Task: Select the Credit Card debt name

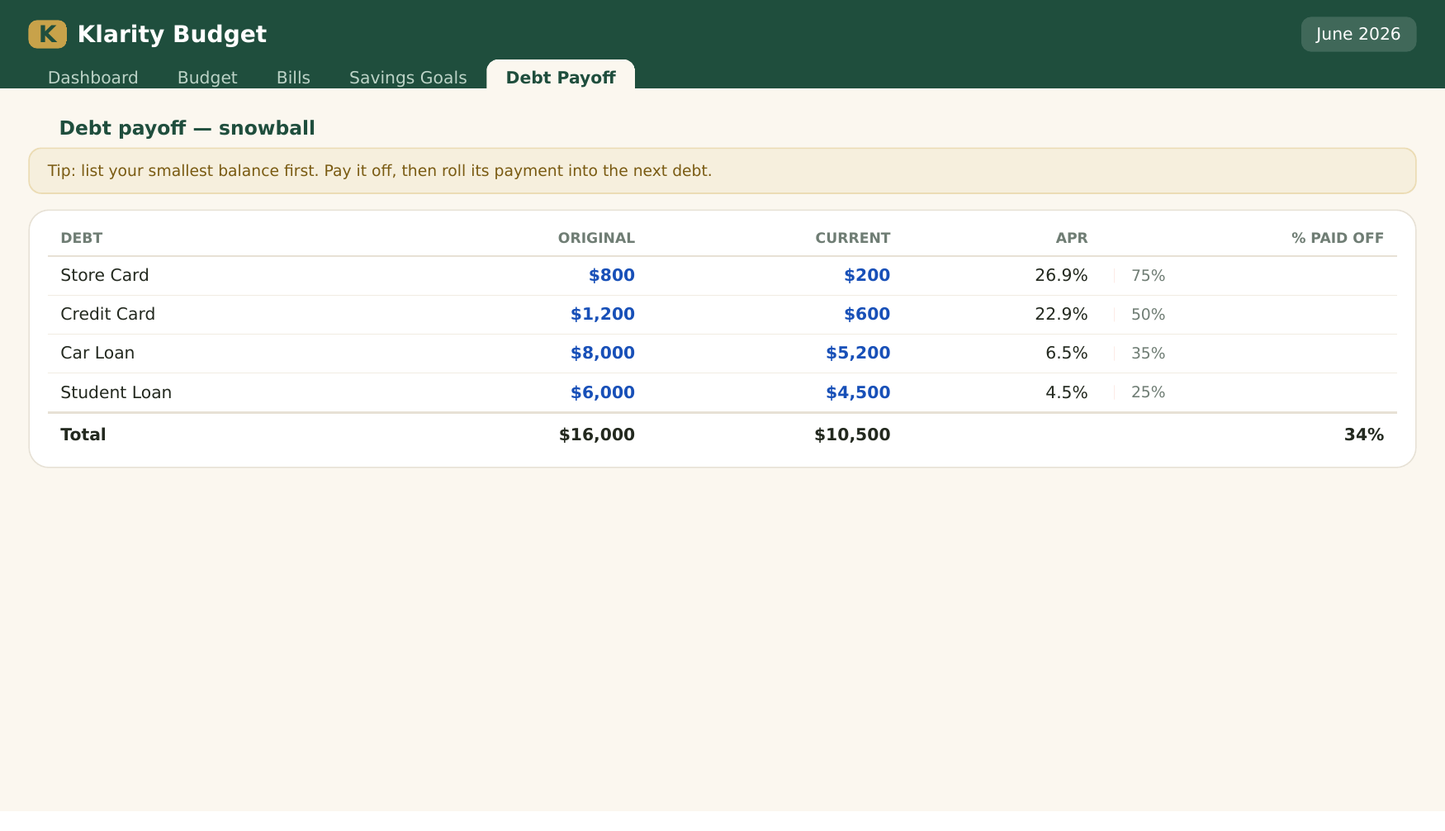Action: 107,314
